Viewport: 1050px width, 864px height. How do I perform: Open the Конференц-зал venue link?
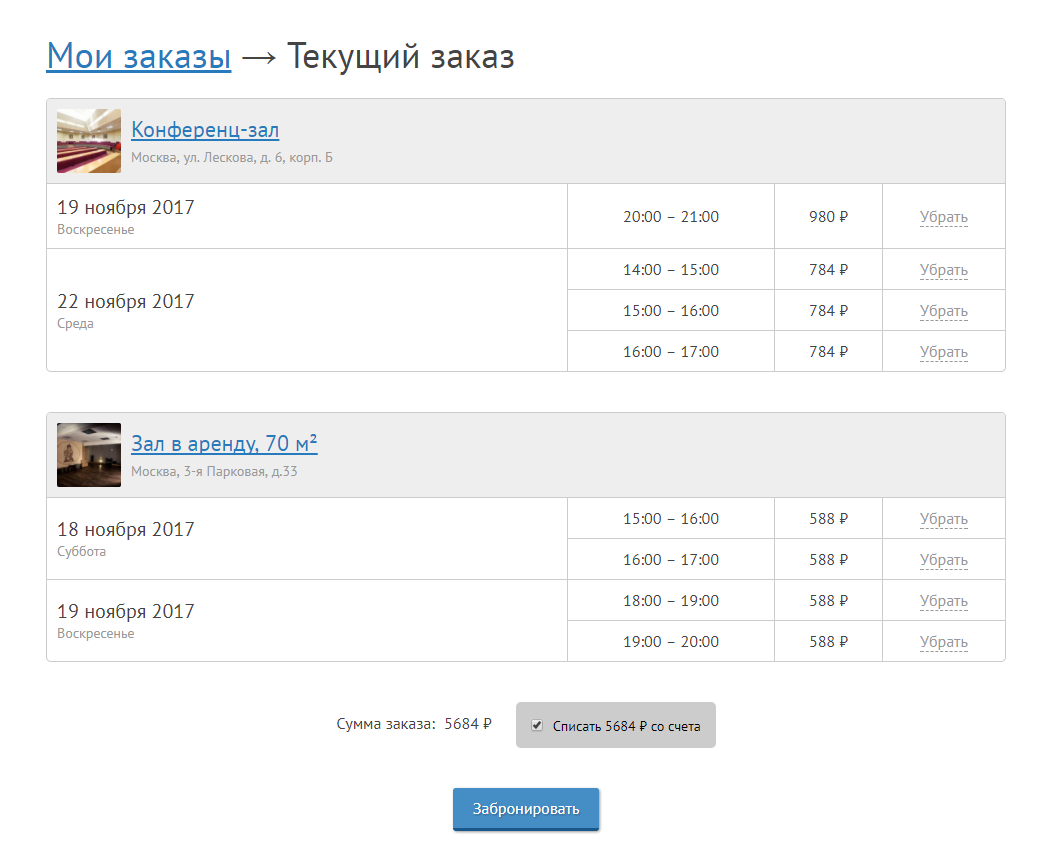[x=205, y=130]
